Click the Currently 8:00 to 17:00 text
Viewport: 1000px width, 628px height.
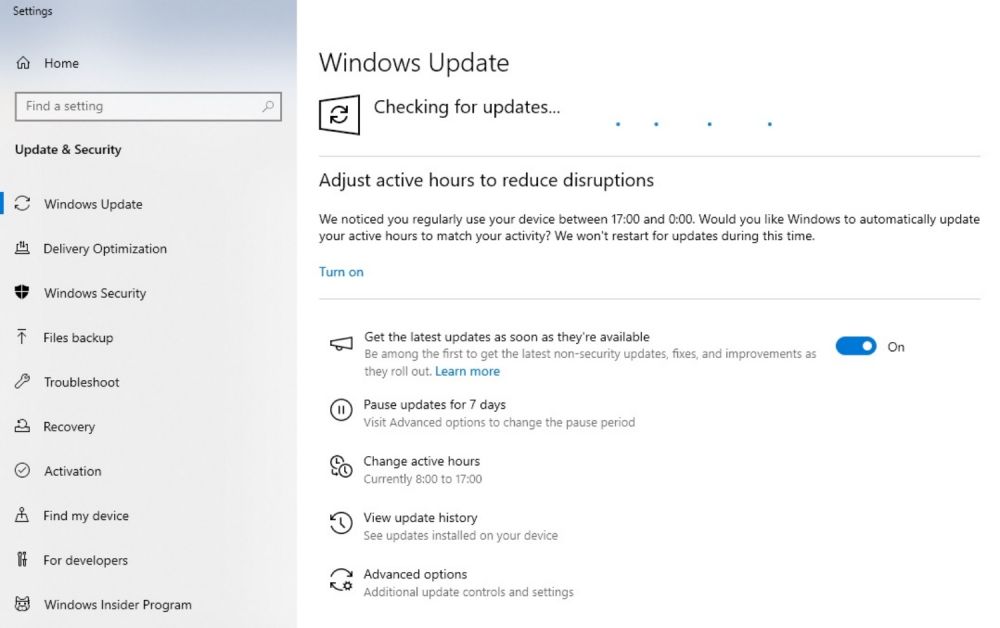[423, 479]
